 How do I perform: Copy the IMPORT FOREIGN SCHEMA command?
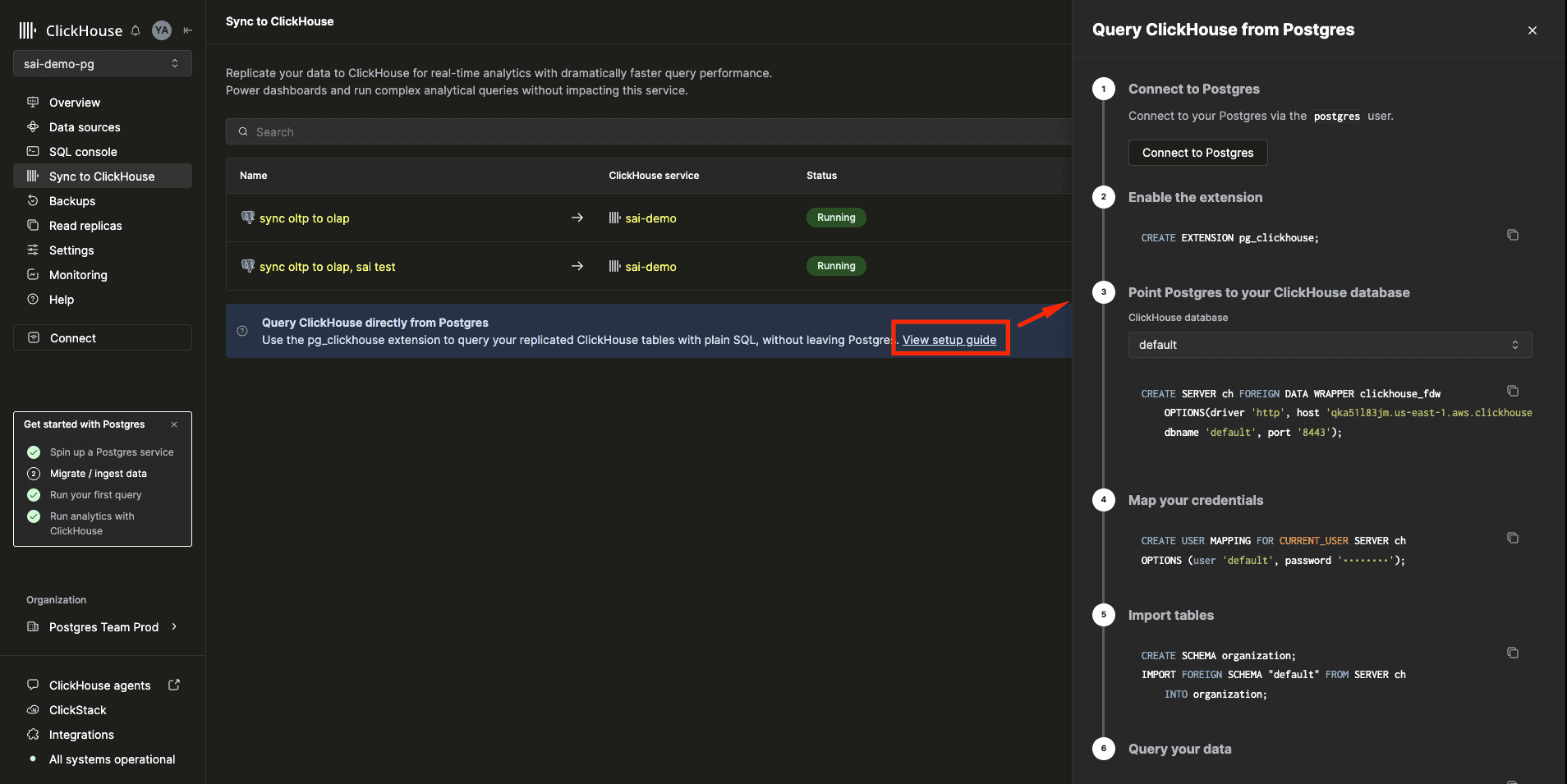click(1513, 653)
